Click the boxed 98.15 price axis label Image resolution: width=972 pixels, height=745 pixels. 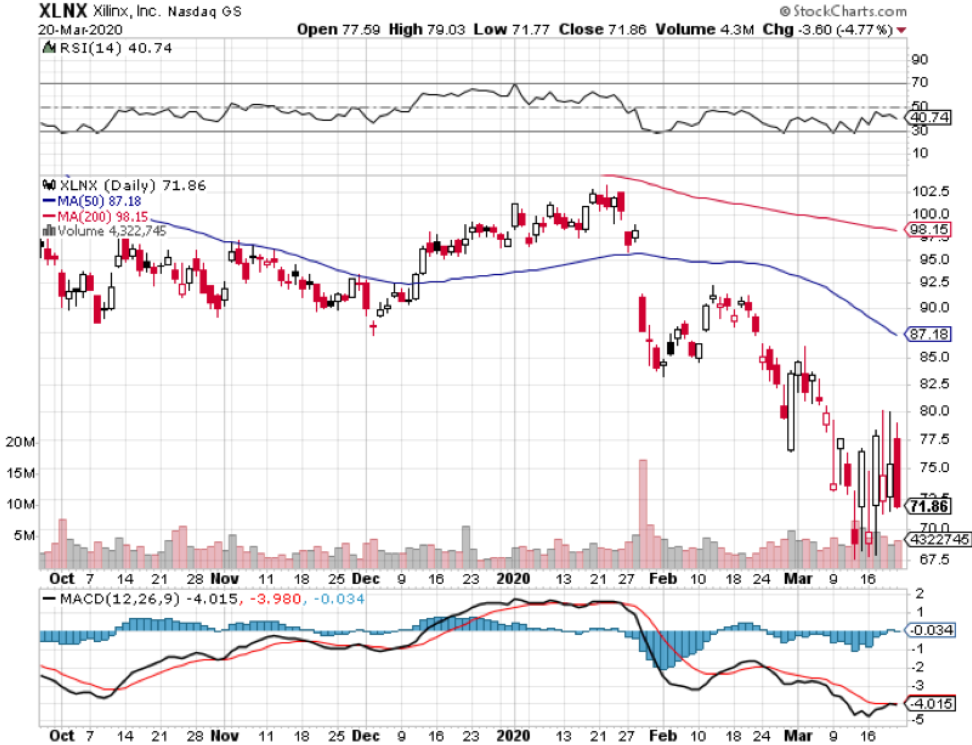click(x=929, y=230)
